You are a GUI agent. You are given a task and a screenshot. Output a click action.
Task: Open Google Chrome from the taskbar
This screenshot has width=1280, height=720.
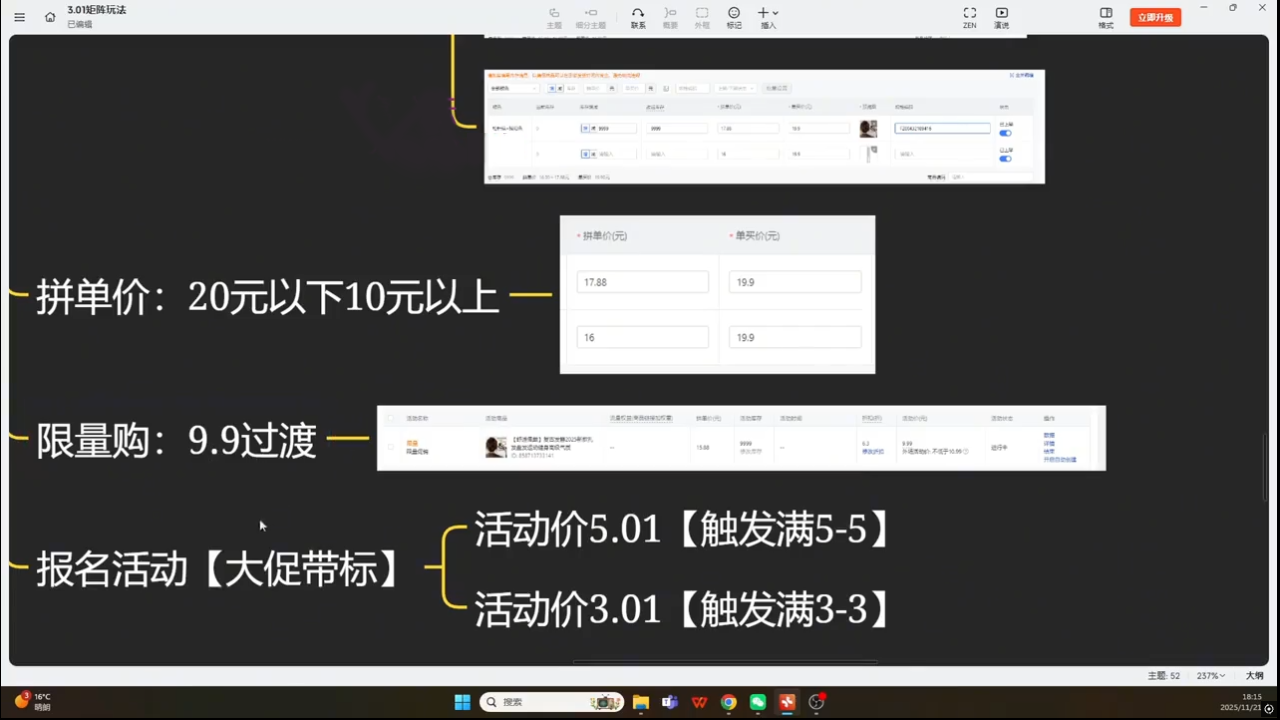click(x=729, y=702)
